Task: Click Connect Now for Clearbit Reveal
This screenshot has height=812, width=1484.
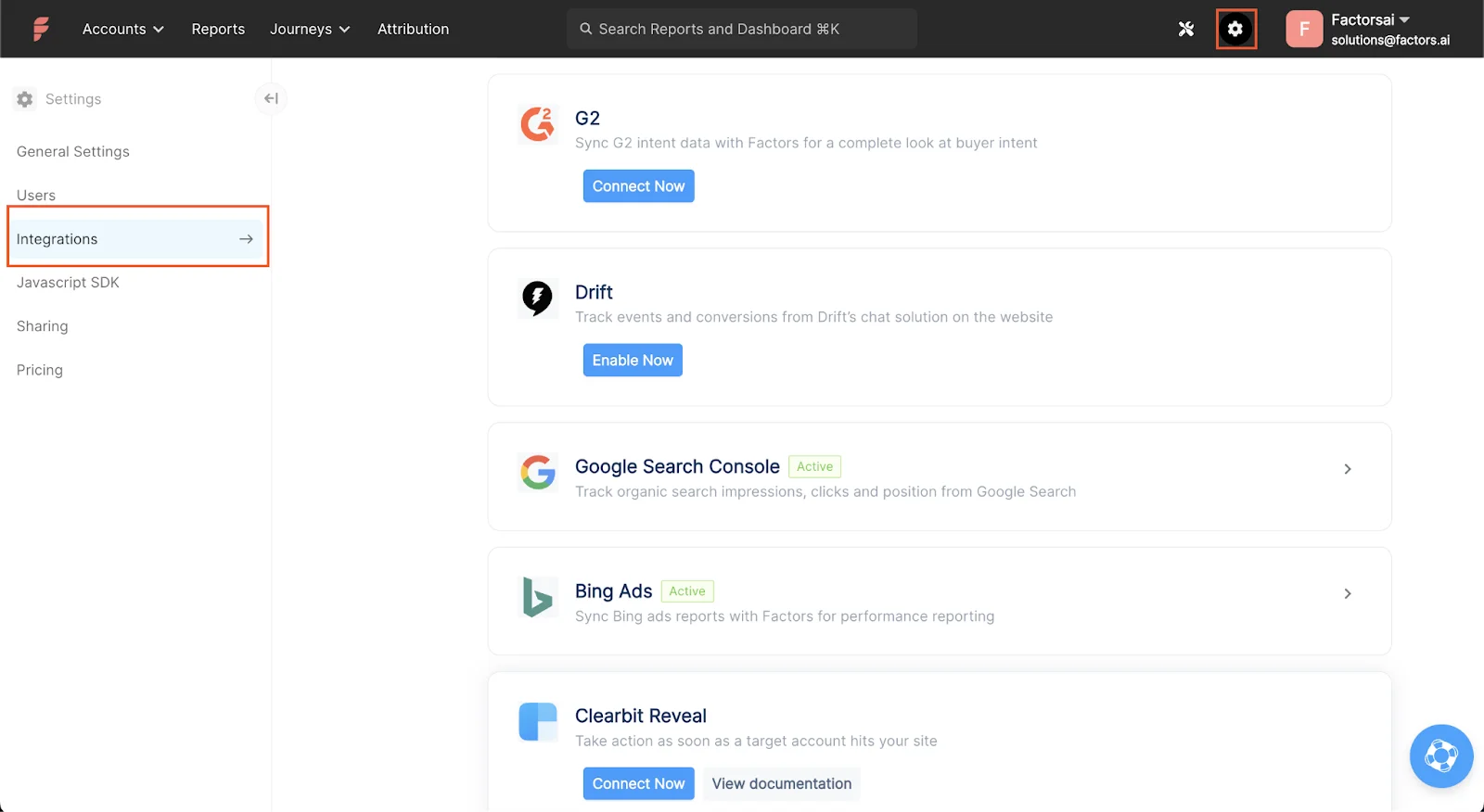Action: point(638,784)
